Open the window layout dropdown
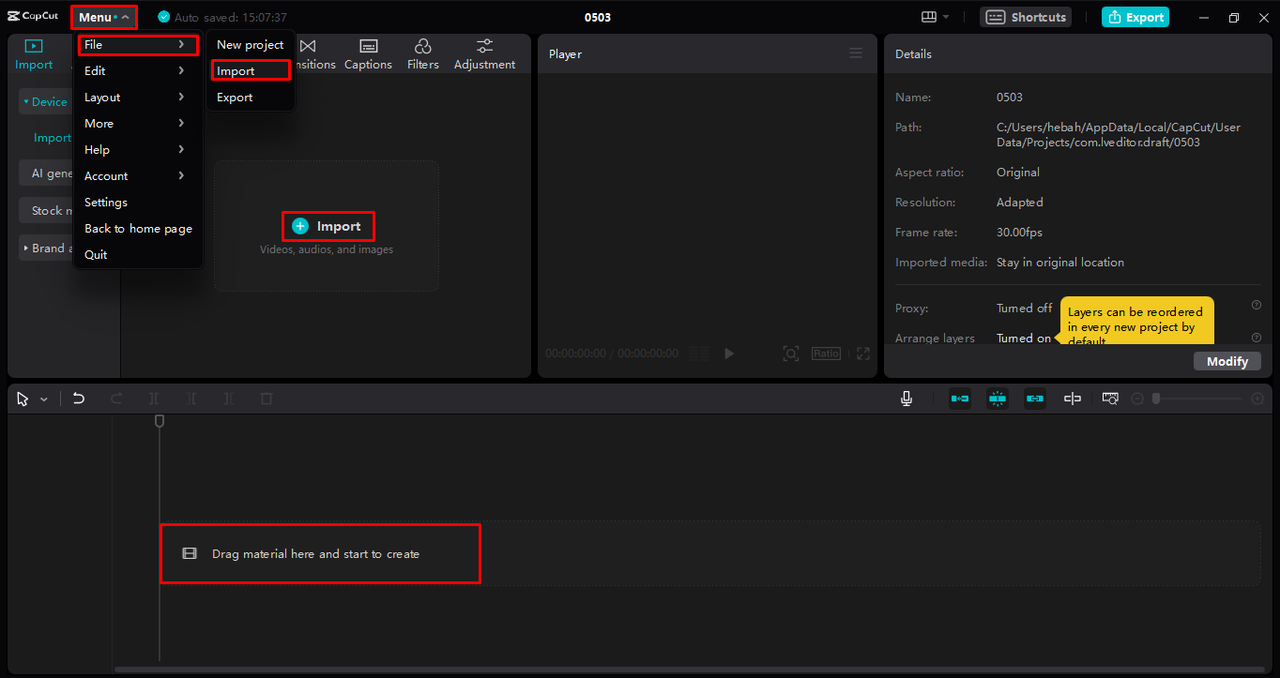Image resolution: width=1280 pixels, height=678 pixels. 935,17
